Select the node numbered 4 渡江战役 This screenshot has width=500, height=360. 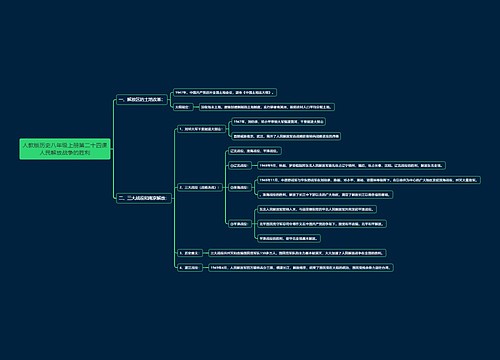pyautogui.click(x=189, y=267)
